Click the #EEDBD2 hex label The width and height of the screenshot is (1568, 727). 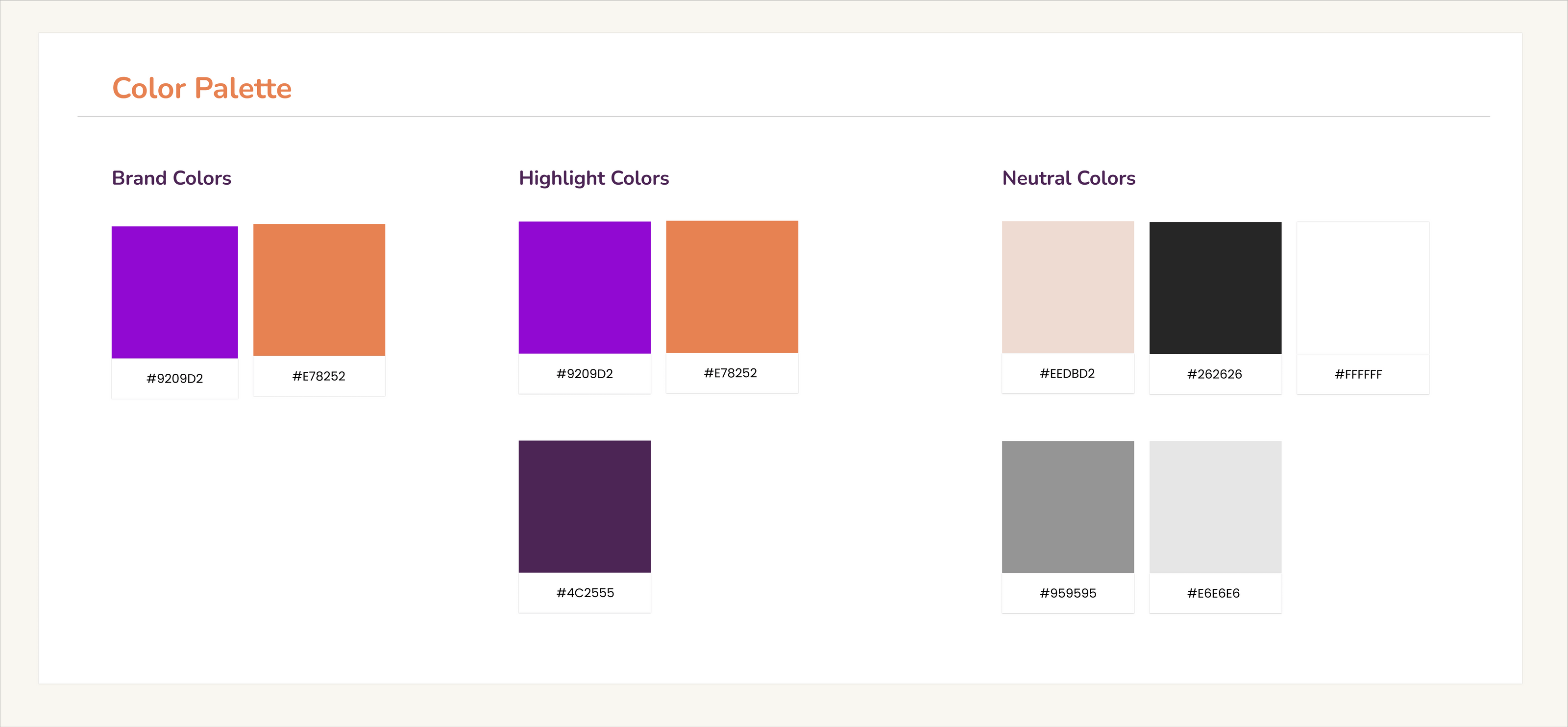coord(1067,373)
